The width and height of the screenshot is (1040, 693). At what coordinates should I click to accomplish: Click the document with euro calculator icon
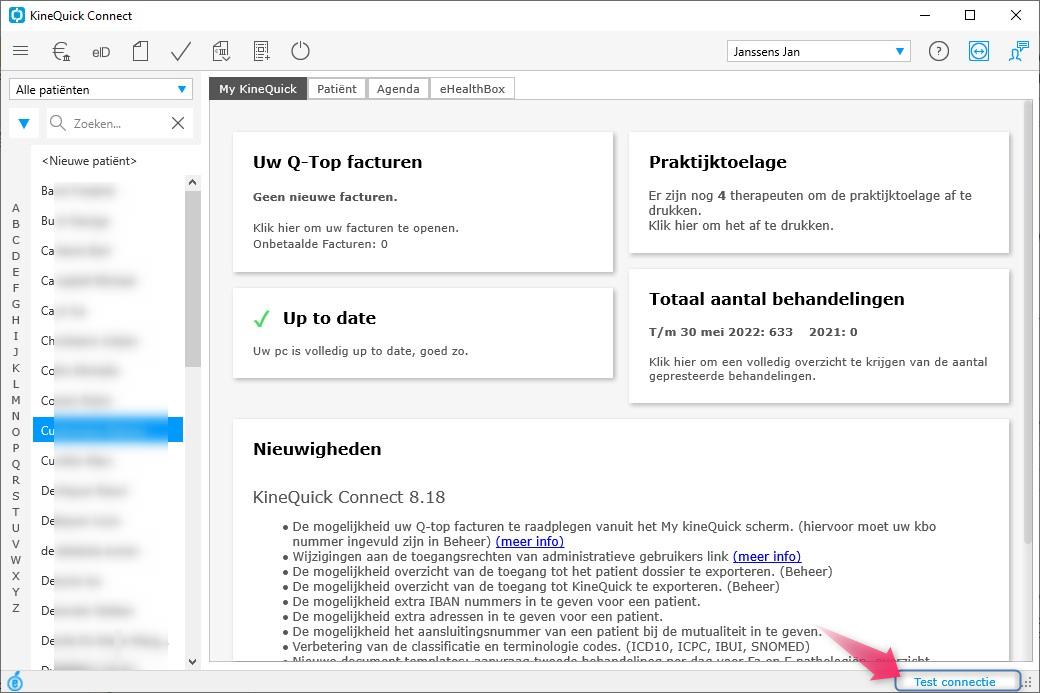coord(221,51)
